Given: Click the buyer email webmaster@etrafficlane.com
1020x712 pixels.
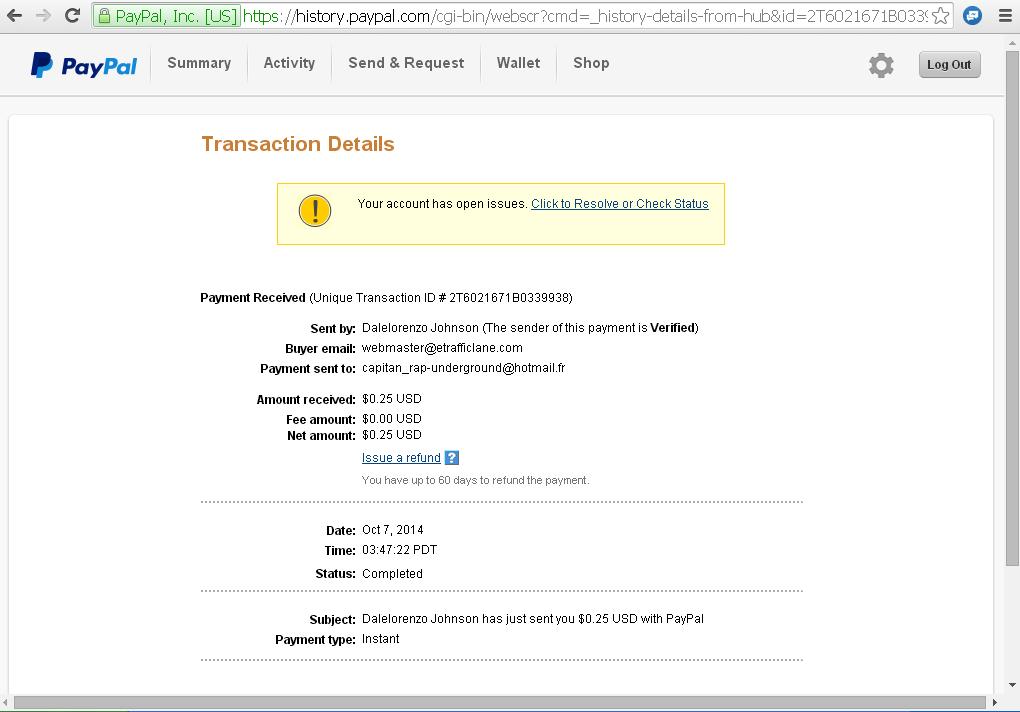Looking at the screenshot, I should coord(442,348).
